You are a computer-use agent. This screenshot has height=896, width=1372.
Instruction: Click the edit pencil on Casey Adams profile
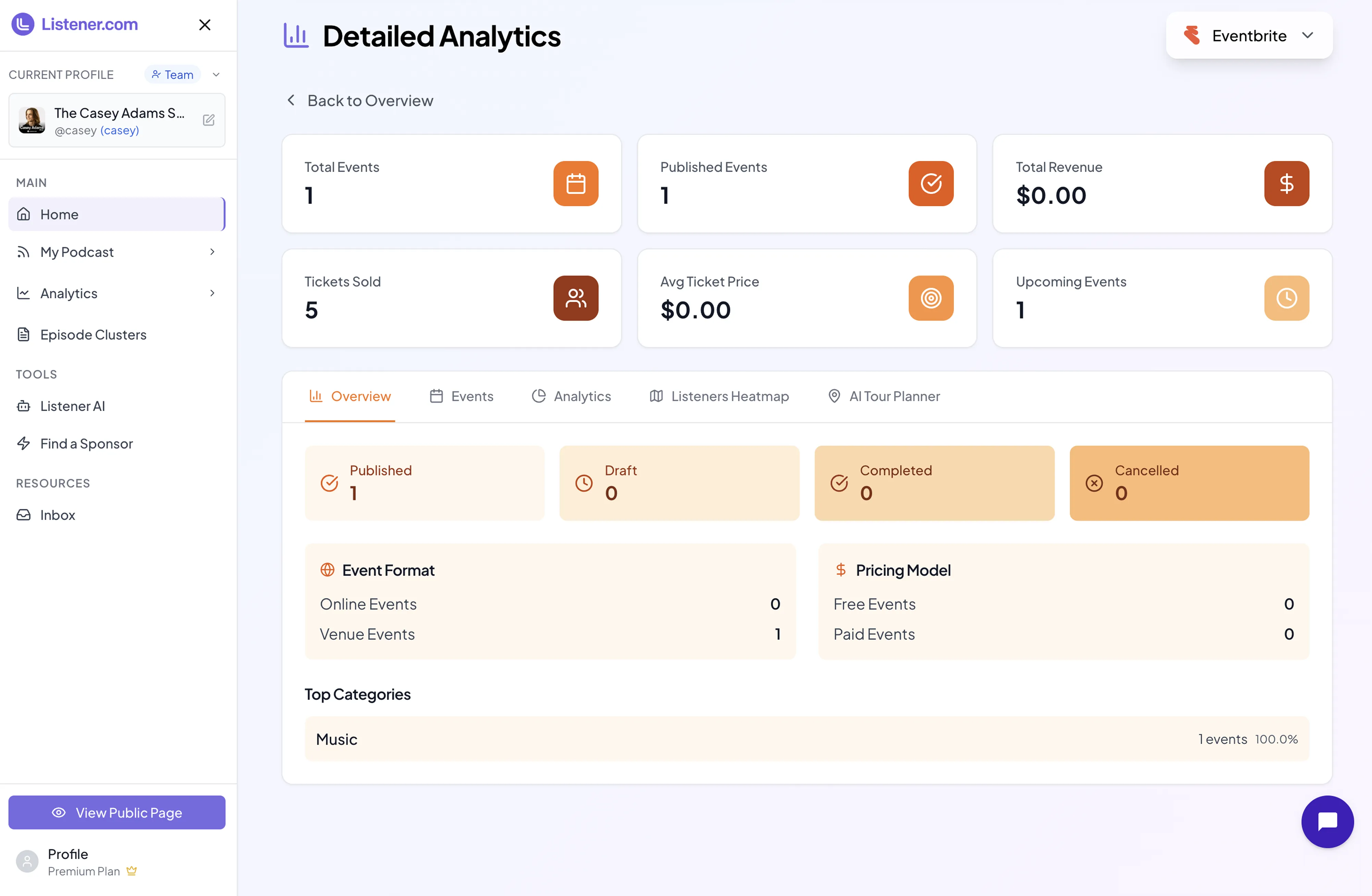coord(209,120)
